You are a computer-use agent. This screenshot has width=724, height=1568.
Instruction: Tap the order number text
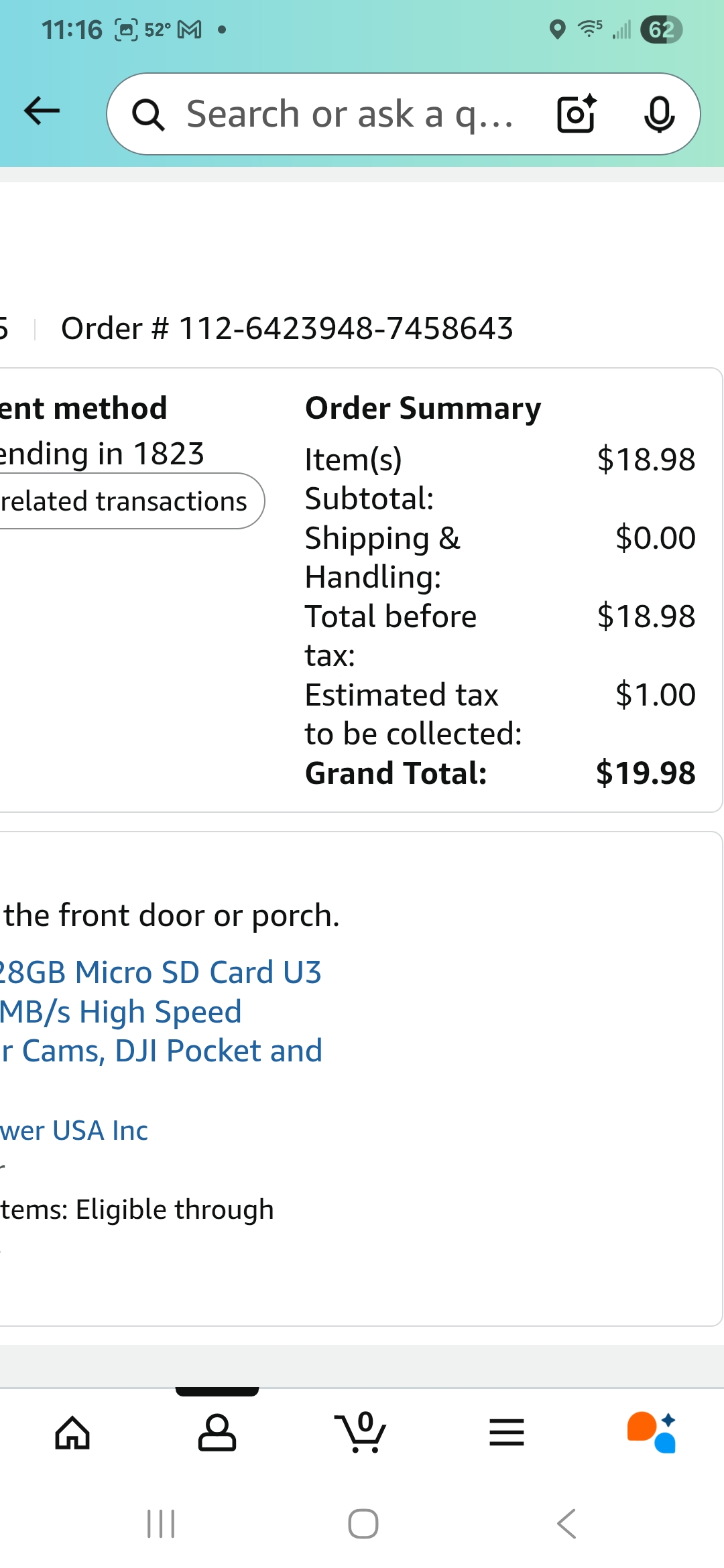[x=287, y=328]
